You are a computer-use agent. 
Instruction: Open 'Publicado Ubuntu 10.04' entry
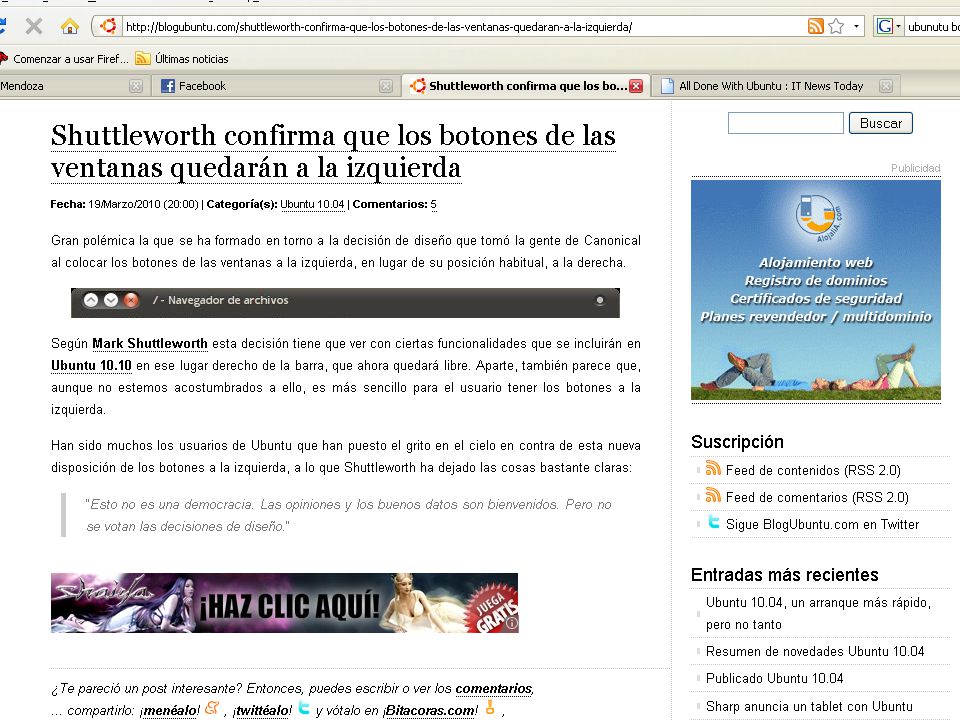(x=774, y=678)
